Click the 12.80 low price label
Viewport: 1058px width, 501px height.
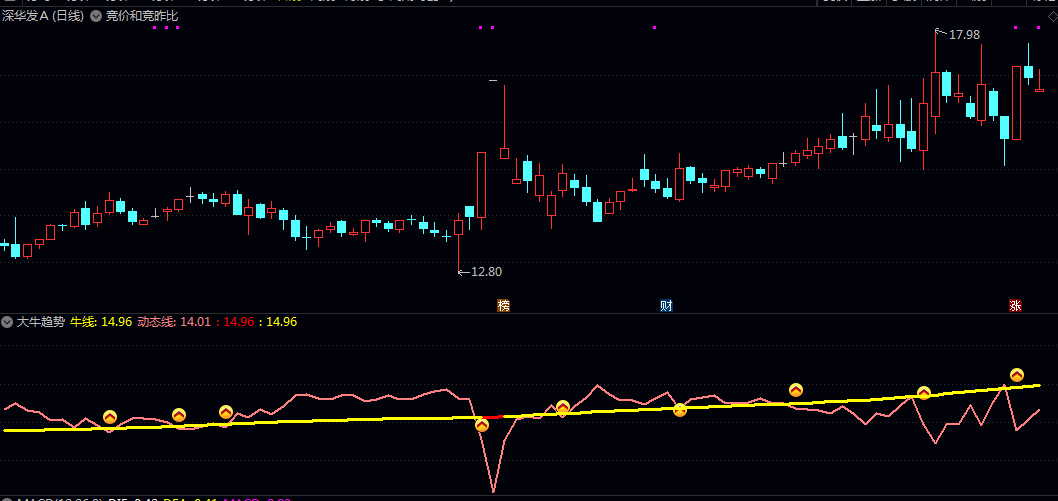click(x=486, y=272)
